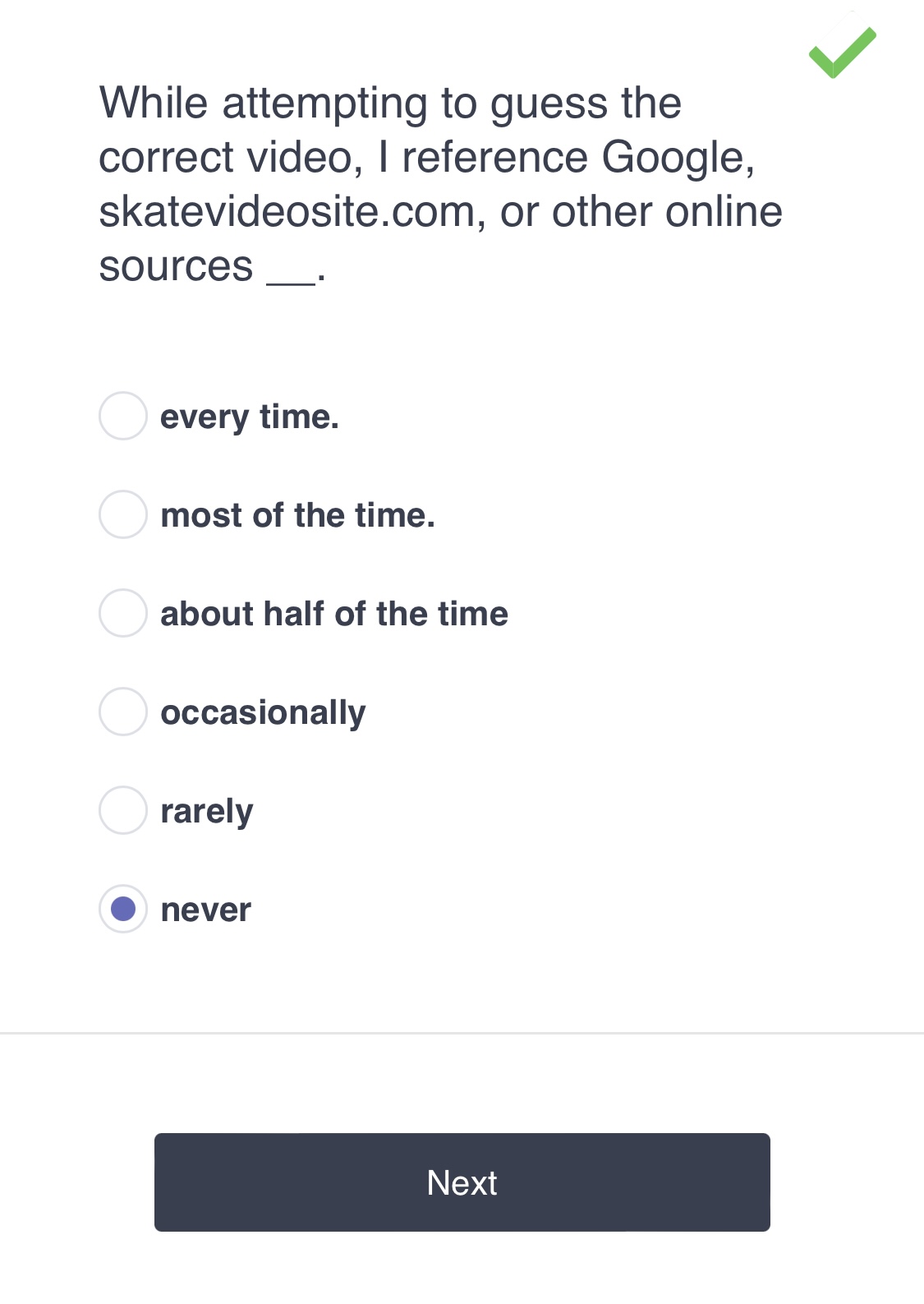Click the 'every time.' answer label text

point(250,417)
